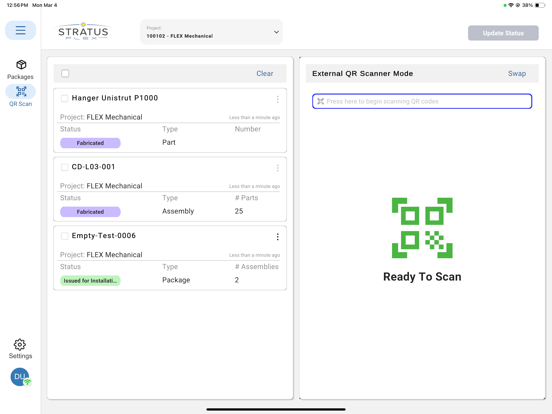
Task: Open the DU user avatar
Action: click(20, 377)
